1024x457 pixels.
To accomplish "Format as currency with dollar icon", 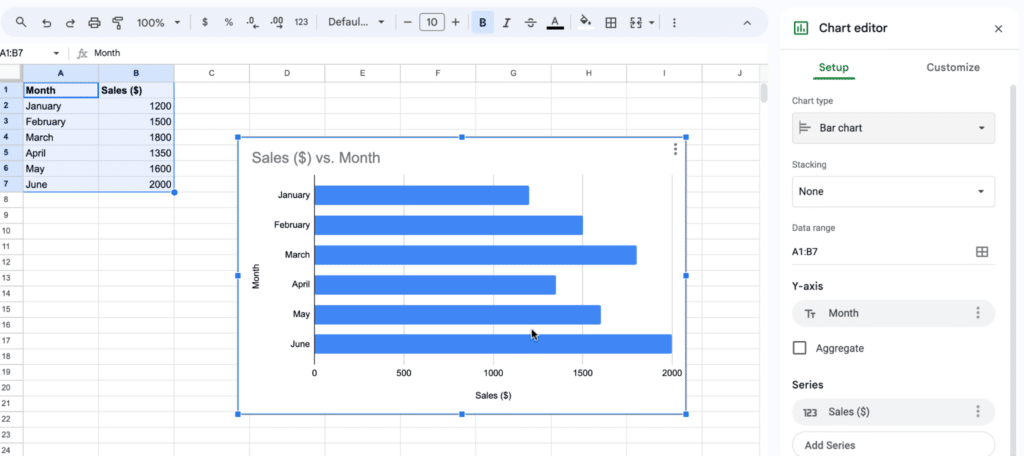I will pyautogui.click(x=205, y=22).
